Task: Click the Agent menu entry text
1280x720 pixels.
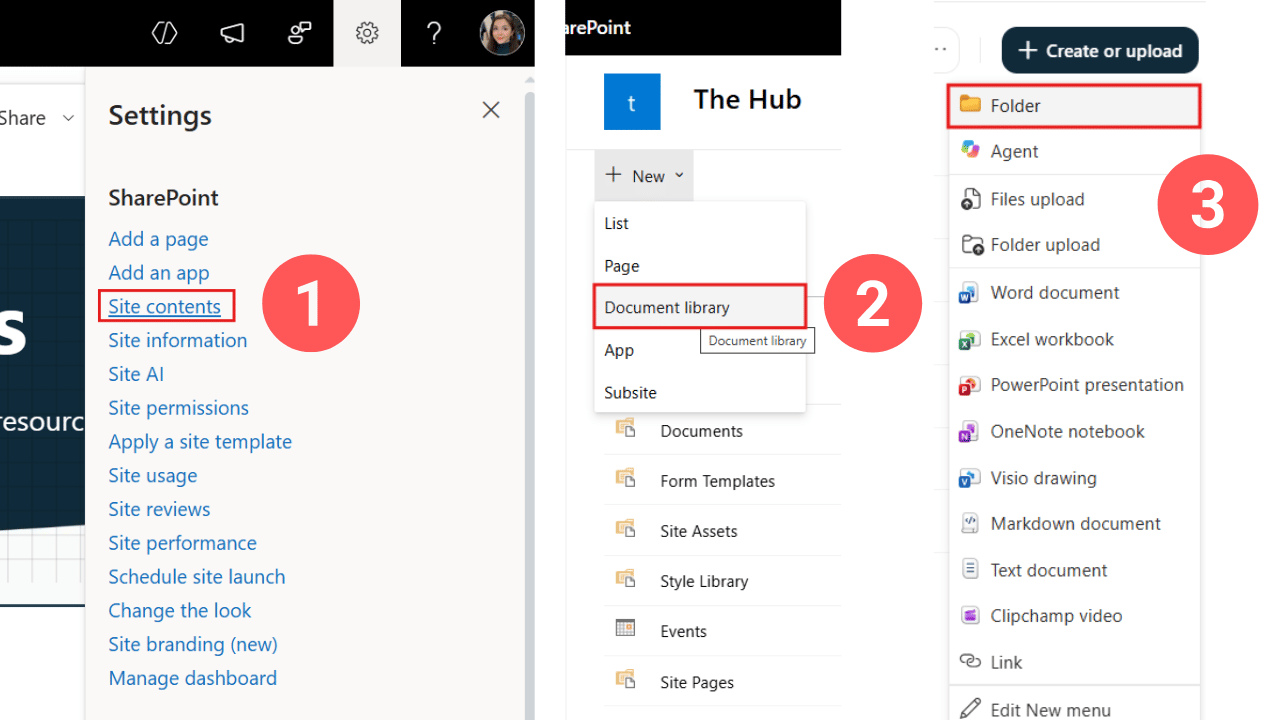Action: (1014, 151)
